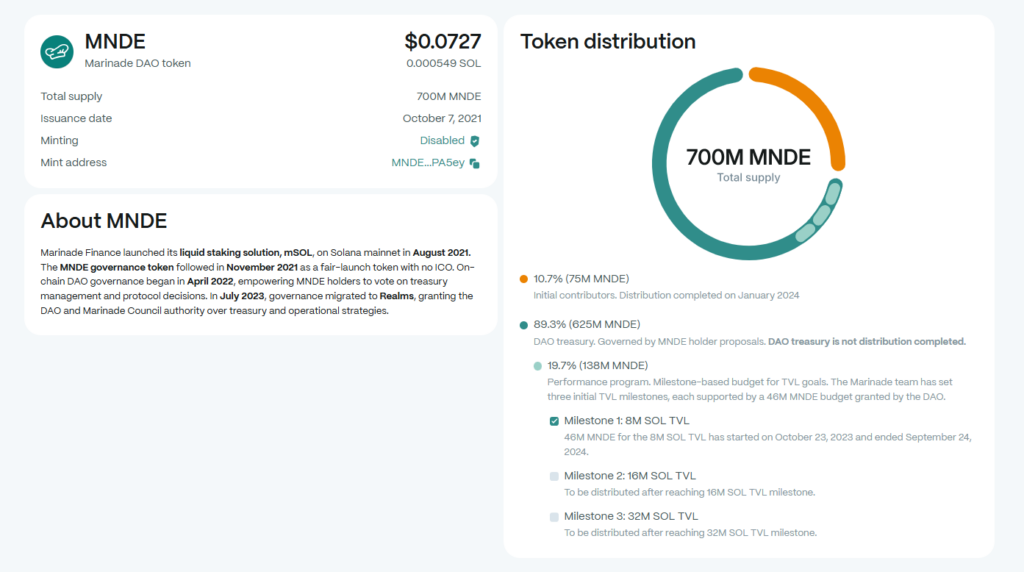Viewport: 1024px width, 572px height.
Task: Click the light teal performance program dot
Action: click(538, 366)
